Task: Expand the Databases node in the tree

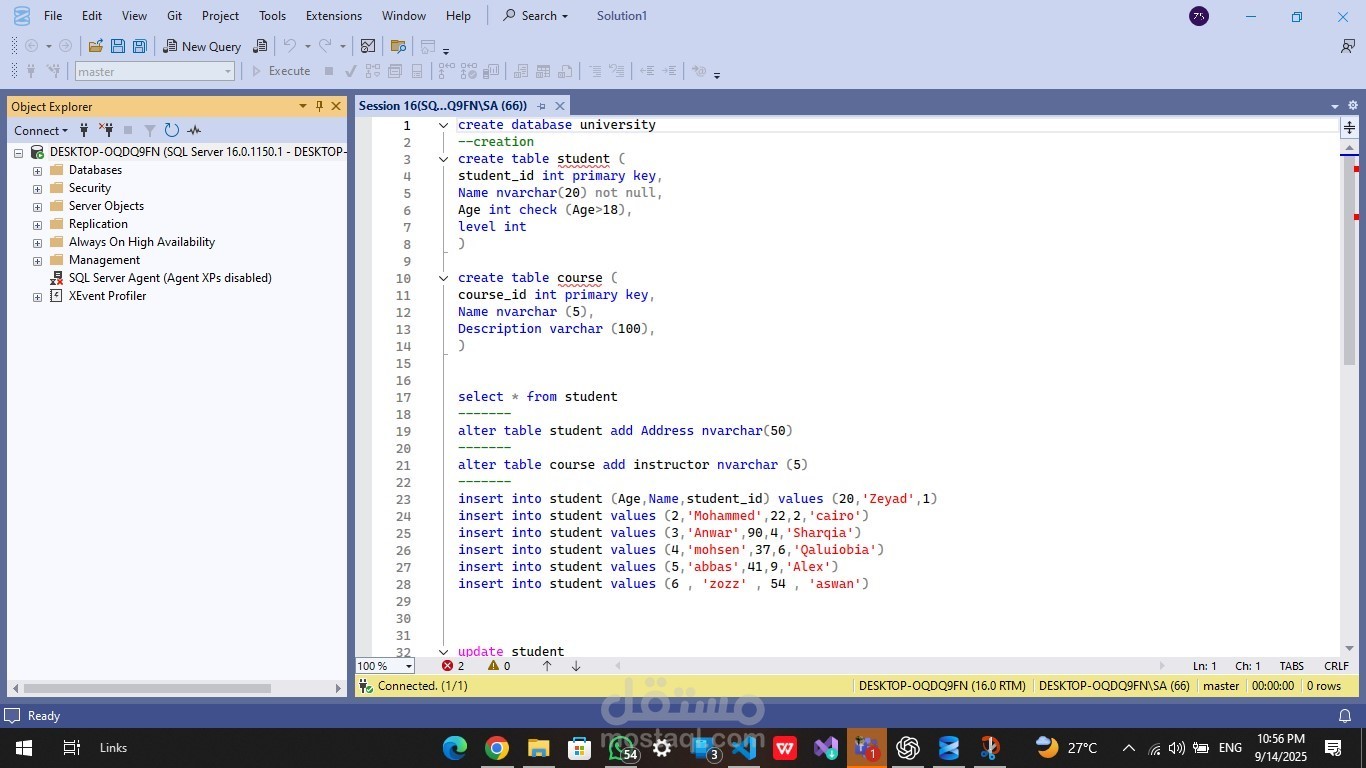Action: point(38,171)
